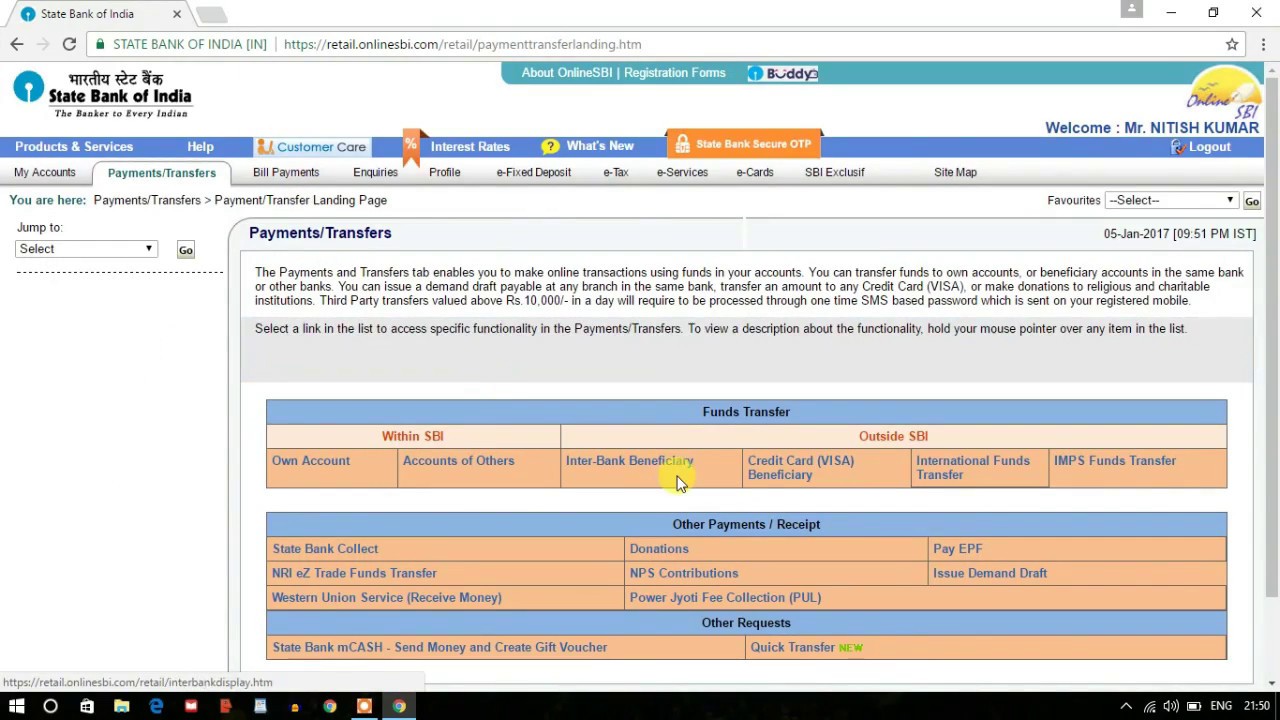Image resolution: width=1280 pixels, height=720 pixels.
Task: Click the Cortana search circle in taskbar
Action: coord(50,706)
